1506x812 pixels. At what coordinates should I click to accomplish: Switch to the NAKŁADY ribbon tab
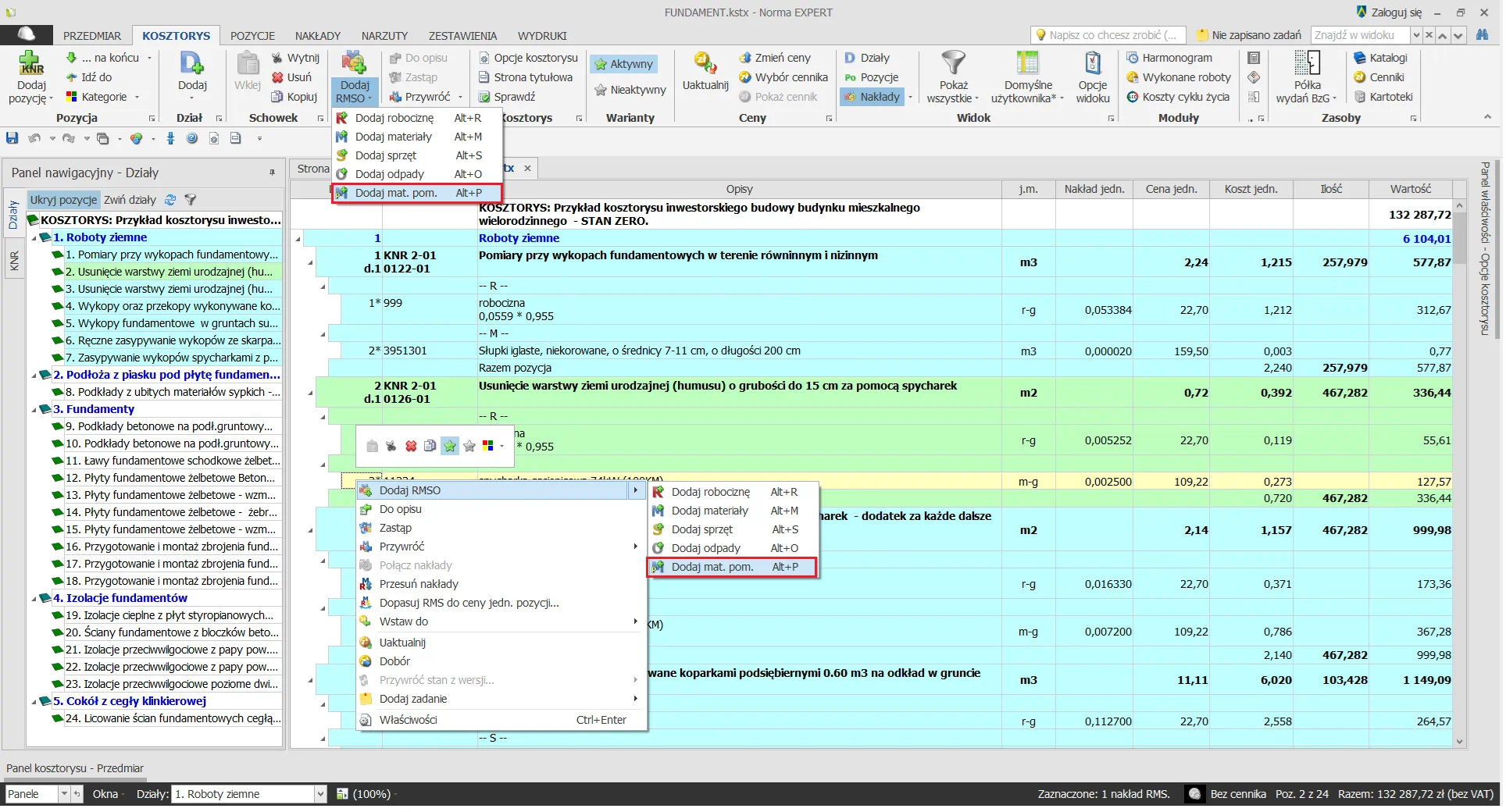(x=317, y=36)
